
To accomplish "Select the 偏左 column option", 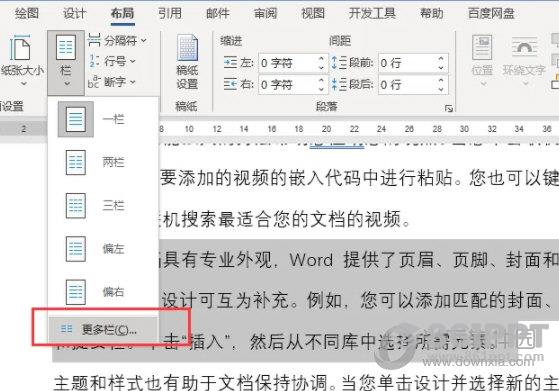I will [103, 249].
